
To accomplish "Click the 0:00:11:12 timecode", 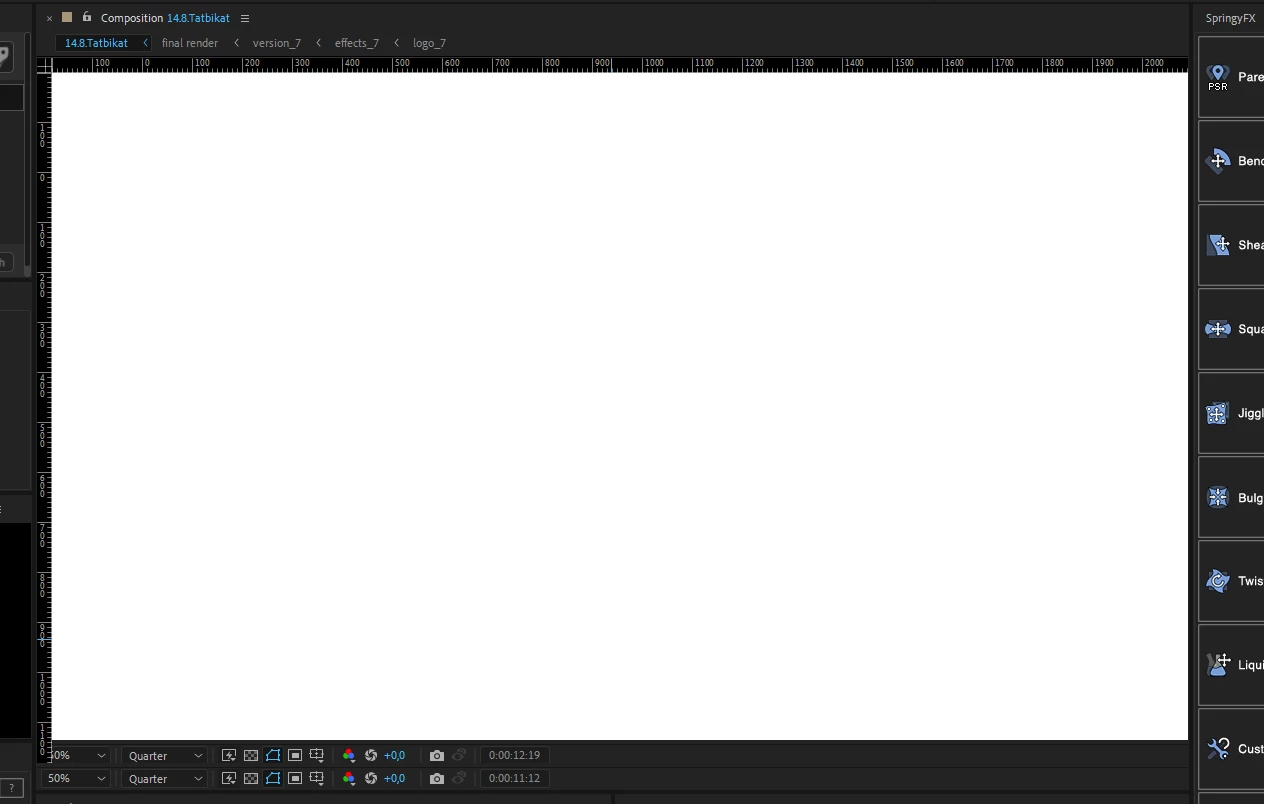I will 514,778.
